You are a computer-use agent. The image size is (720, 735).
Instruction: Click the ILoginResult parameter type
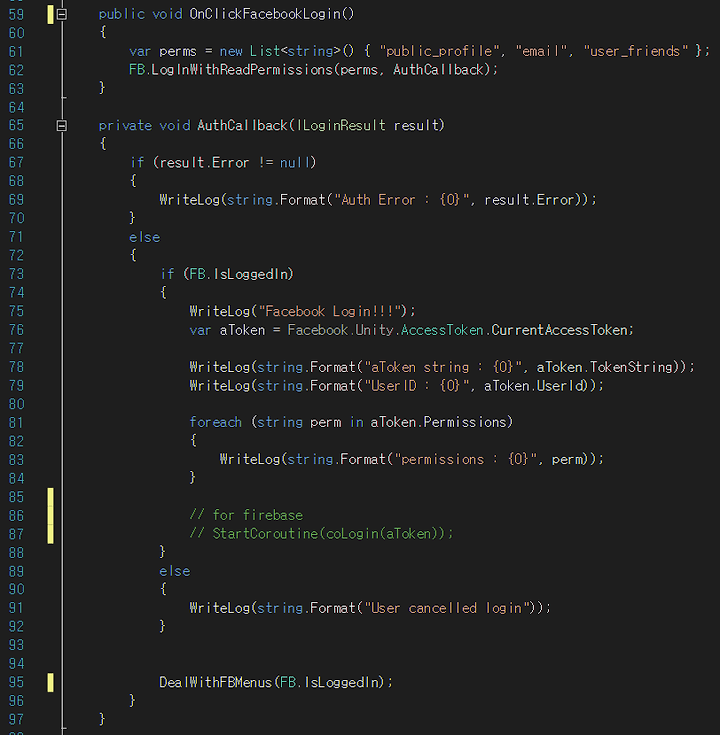(x=341, y=126)
